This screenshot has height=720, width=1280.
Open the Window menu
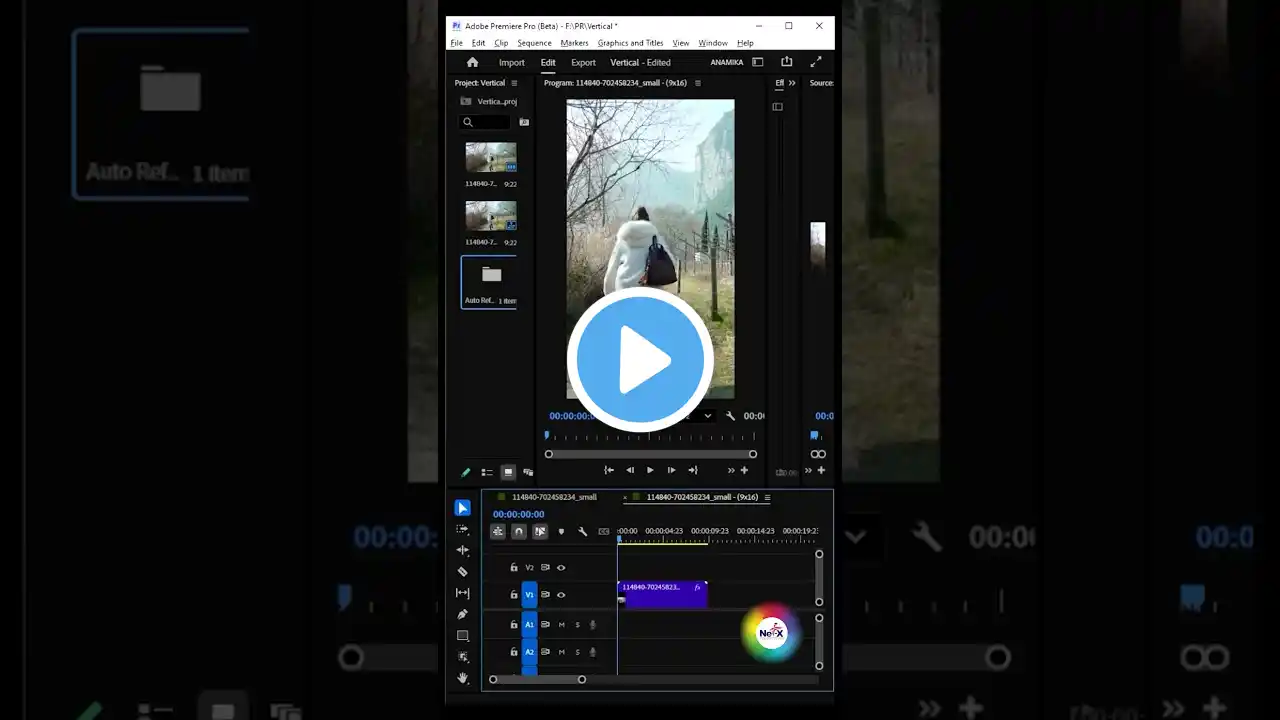click(x=713, y=43)
